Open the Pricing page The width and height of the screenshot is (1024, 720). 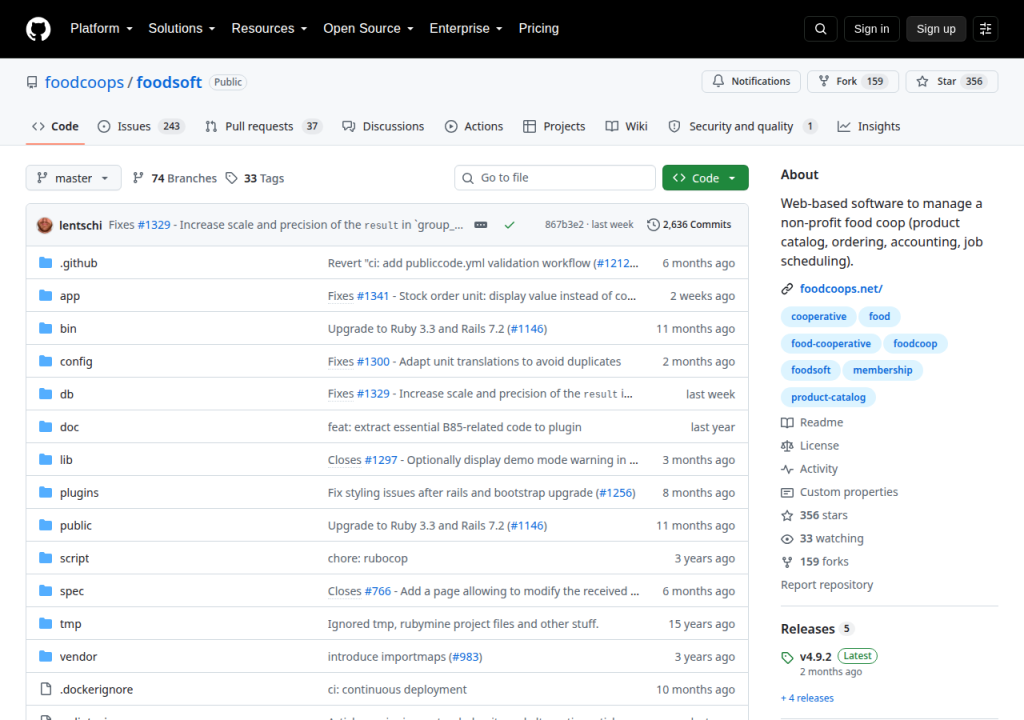(539, 29)
